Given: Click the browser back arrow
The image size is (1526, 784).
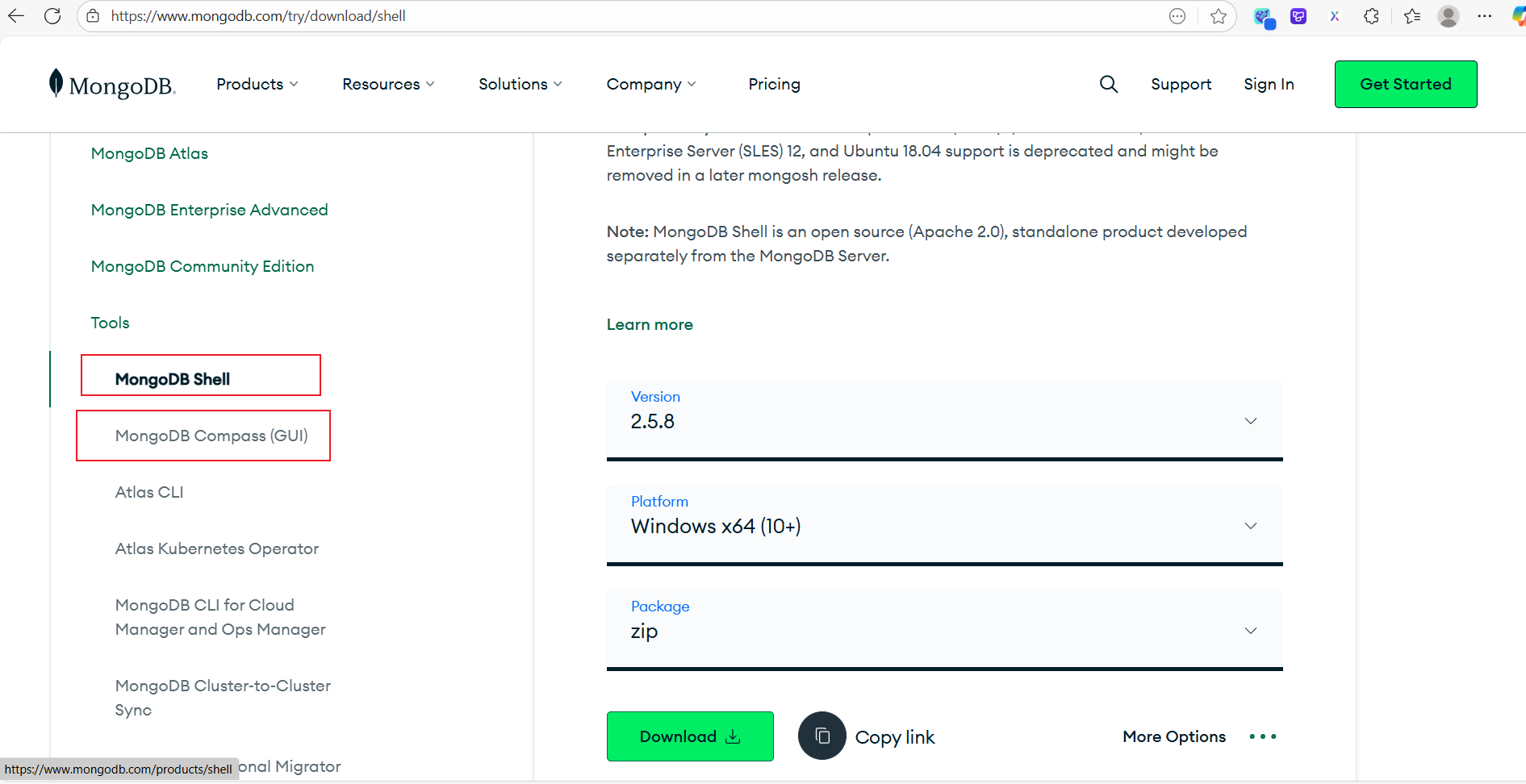Looking at the screenshot, I should tap(16, 16).
